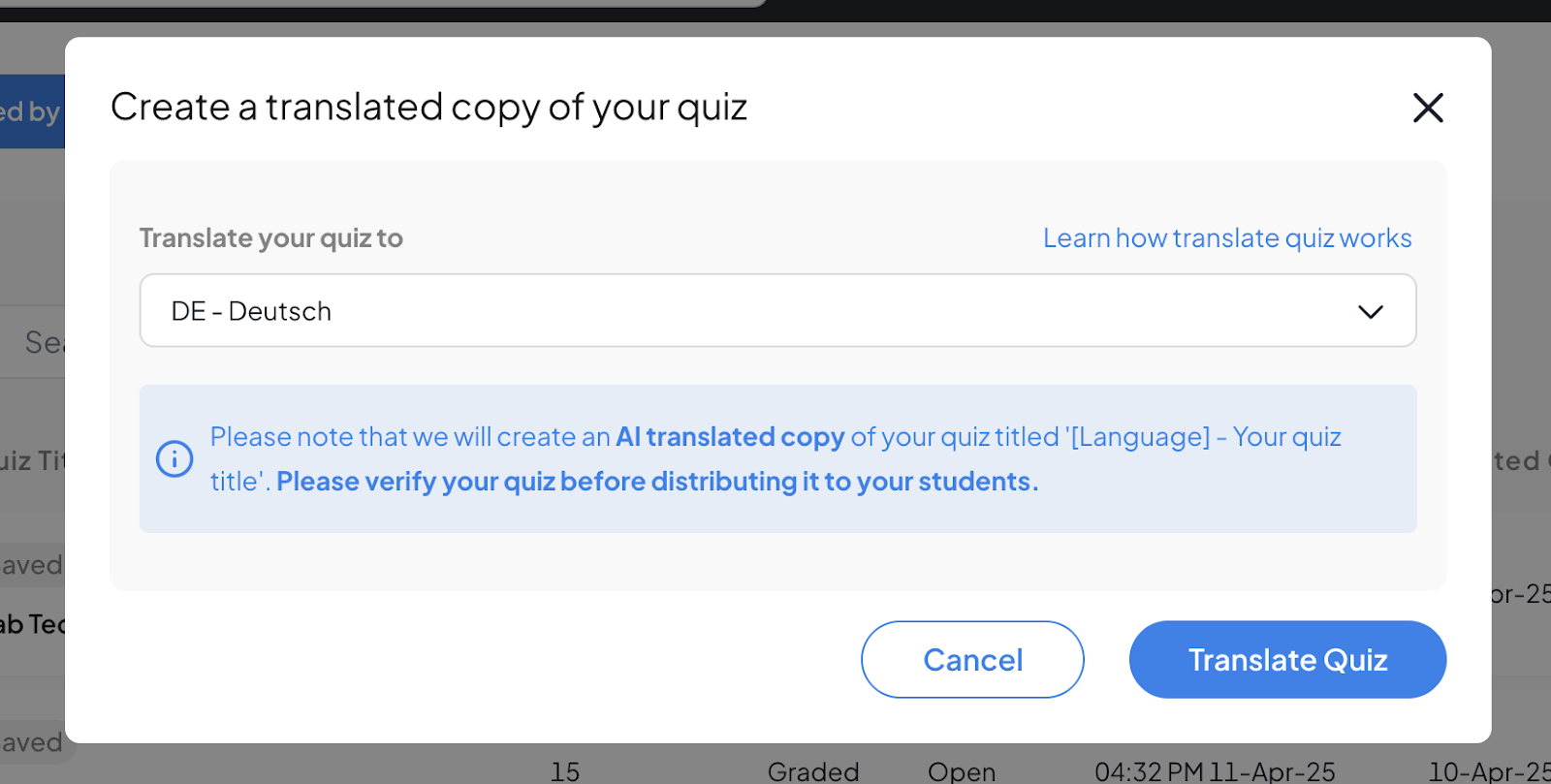Click the info circle icon in notice
Image resolution: width=1551 pixels, height=784 pixels.
tap(174, 458)
